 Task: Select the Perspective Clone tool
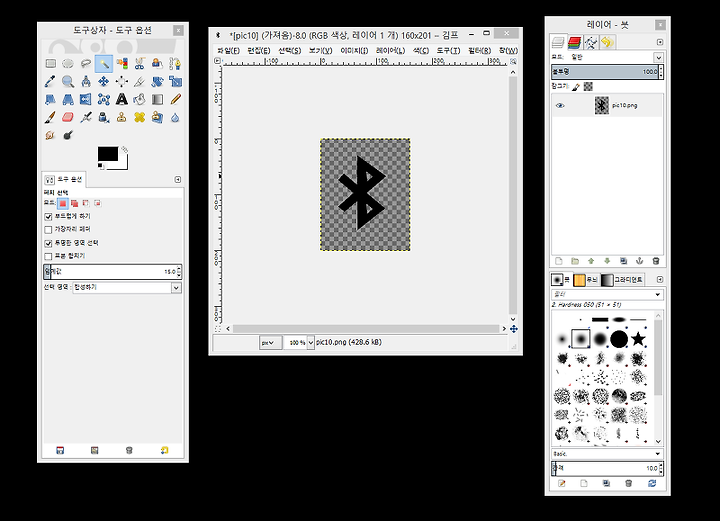click(158, 118)
